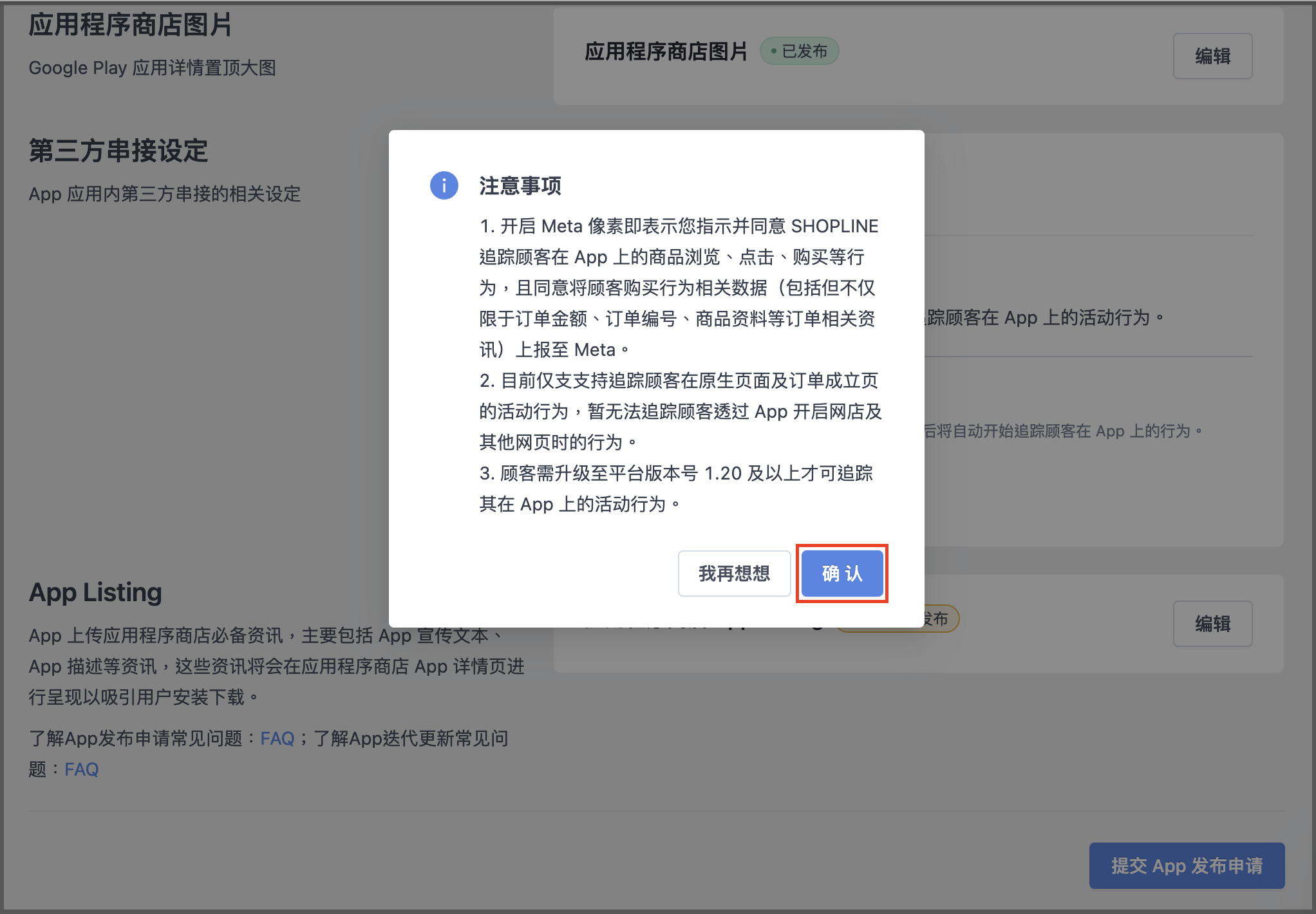
Task: Click the 应用程序商店图片 card title
Action: [x=666, y=51]
